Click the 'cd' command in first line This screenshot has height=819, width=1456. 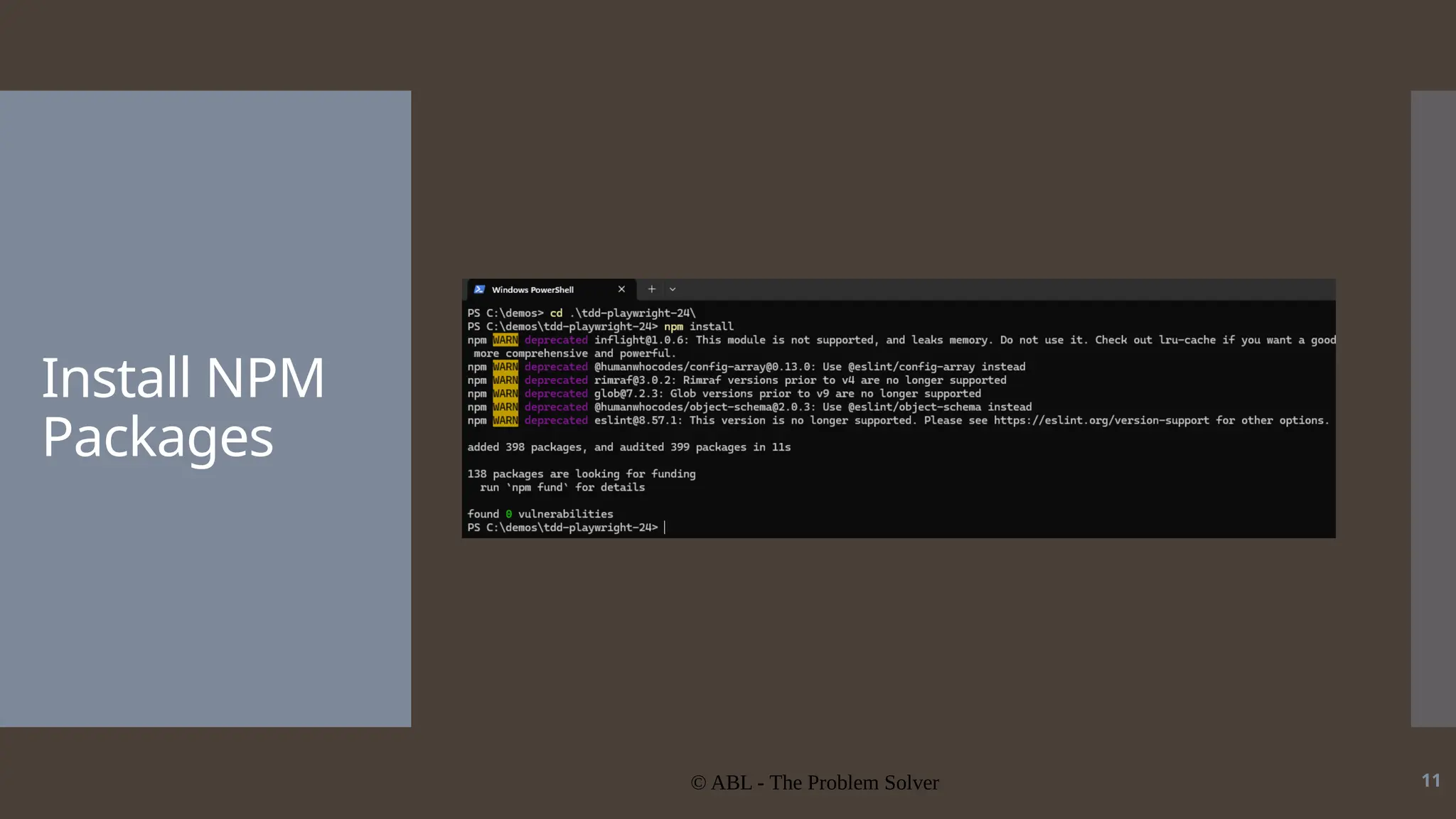pos(556,313)
